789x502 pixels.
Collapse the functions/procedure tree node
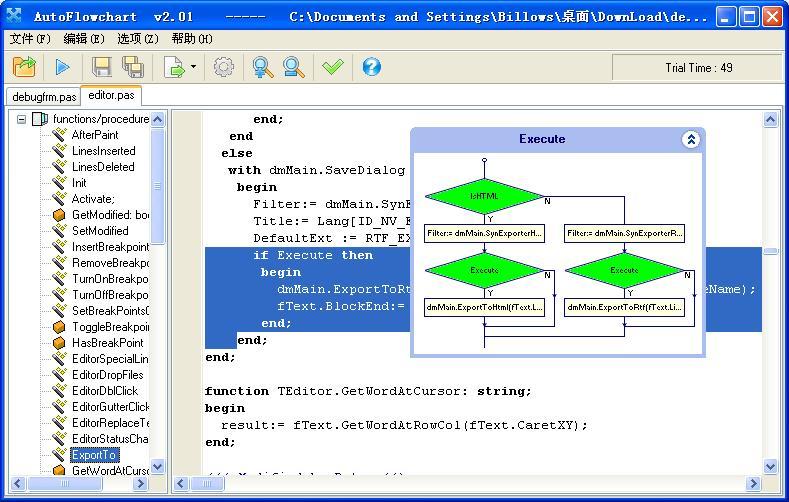pyautogui.click(x=21, y=119)
